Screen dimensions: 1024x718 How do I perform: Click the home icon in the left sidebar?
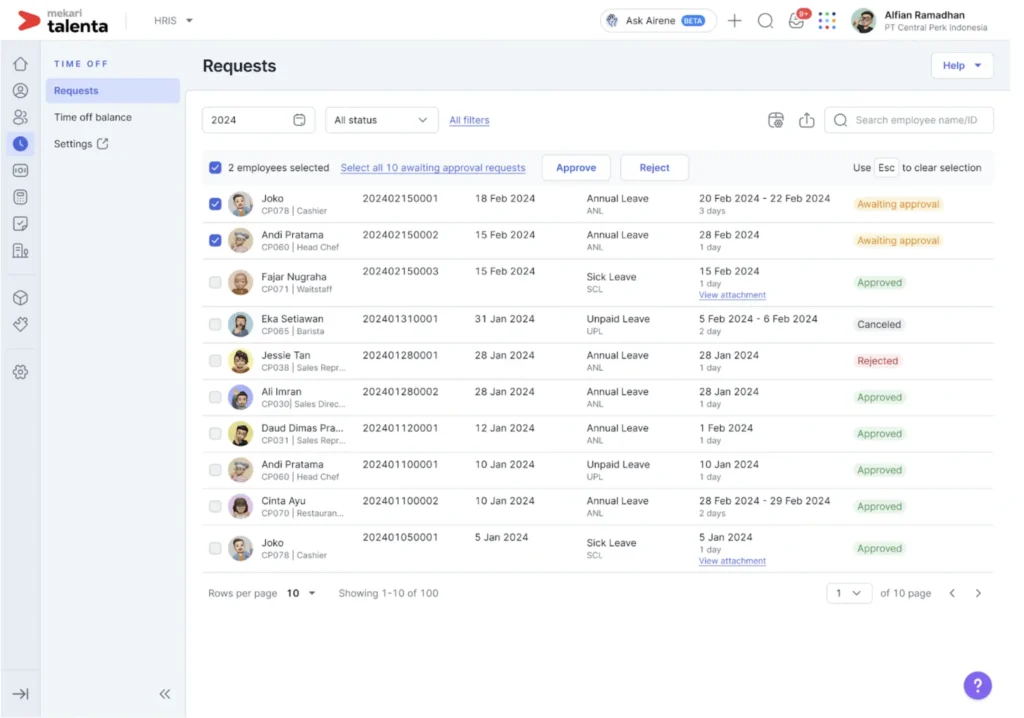(x=20, y=64)
